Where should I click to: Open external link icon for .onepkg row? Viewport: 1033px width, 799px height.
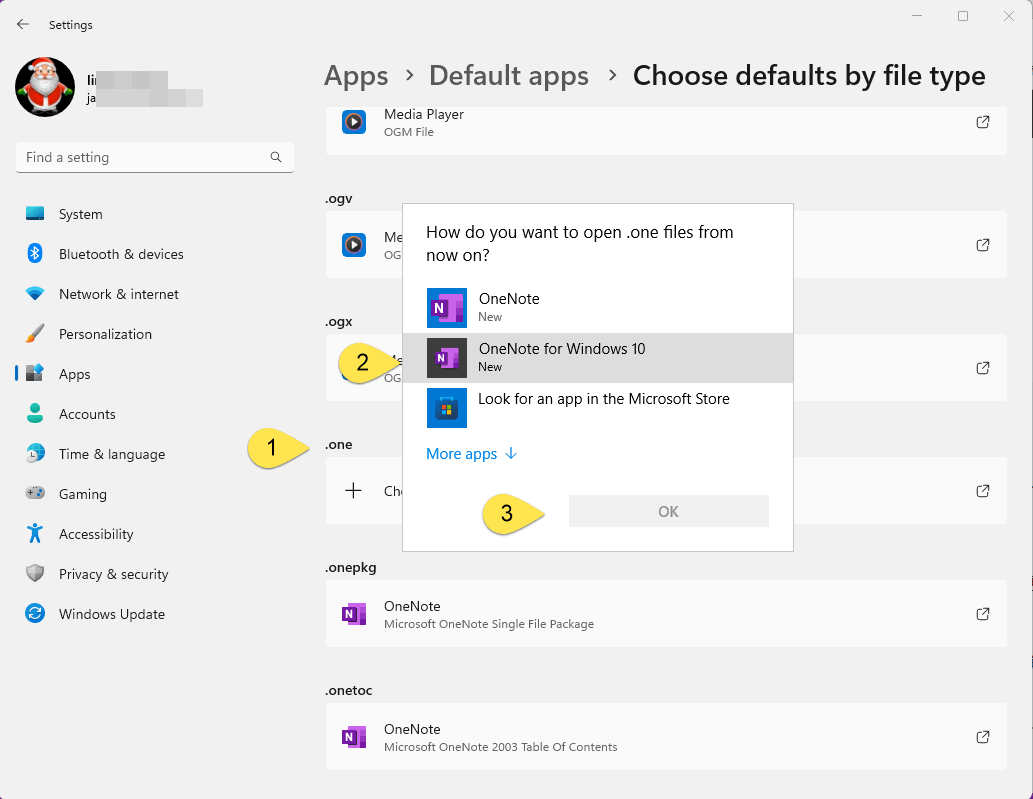(x=982, y=614)
